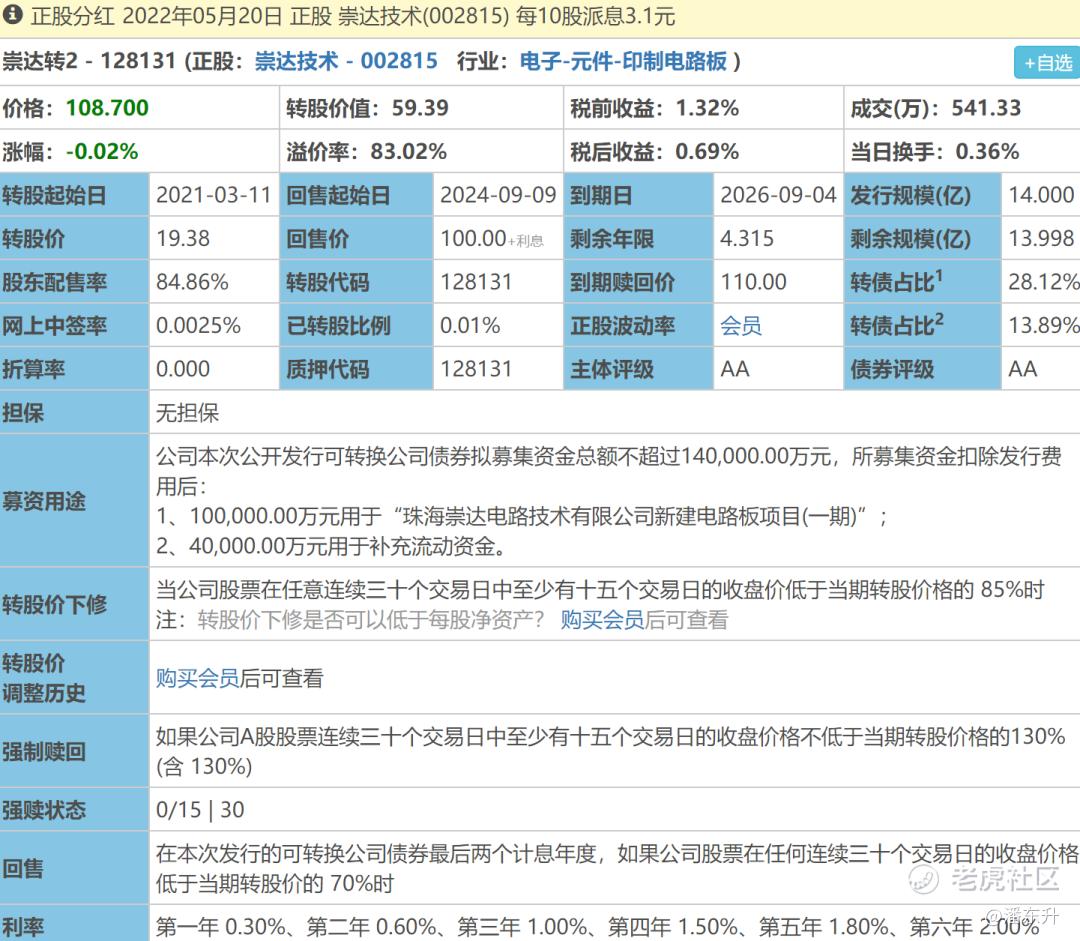Click the 正股波动率 label cell
Viewport: 1080px width, 941px height.
(x=638, y=325)
